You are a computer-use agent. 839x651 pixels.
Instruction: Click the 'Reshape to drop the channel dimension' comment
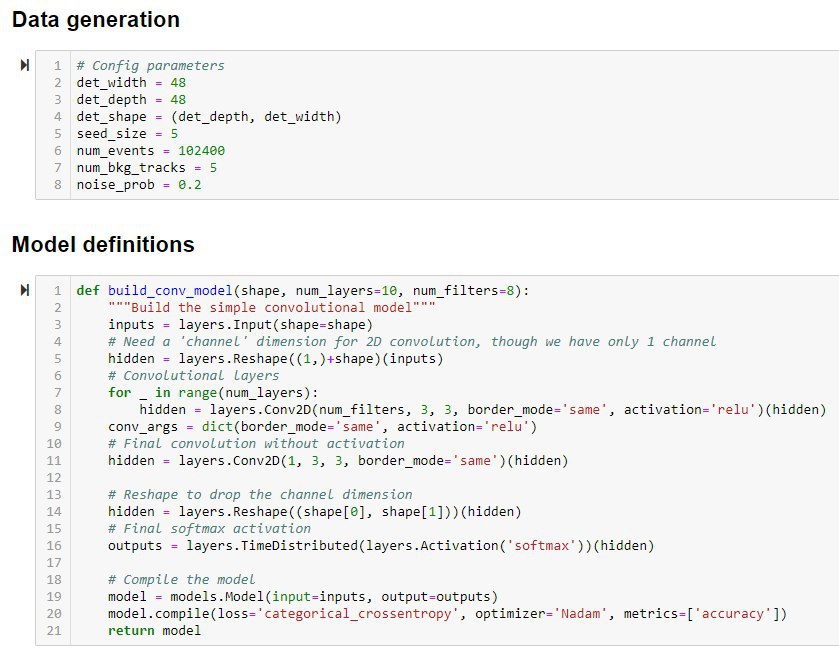pyautogui.click(x=260, y=495)
